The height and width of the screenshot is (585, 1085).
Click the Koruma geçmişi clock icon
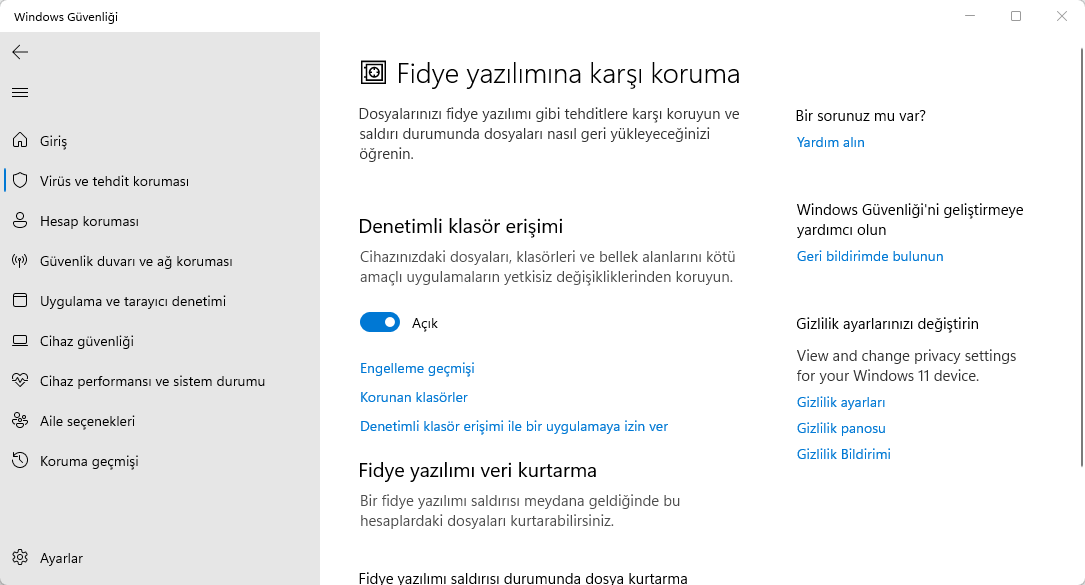20,461
